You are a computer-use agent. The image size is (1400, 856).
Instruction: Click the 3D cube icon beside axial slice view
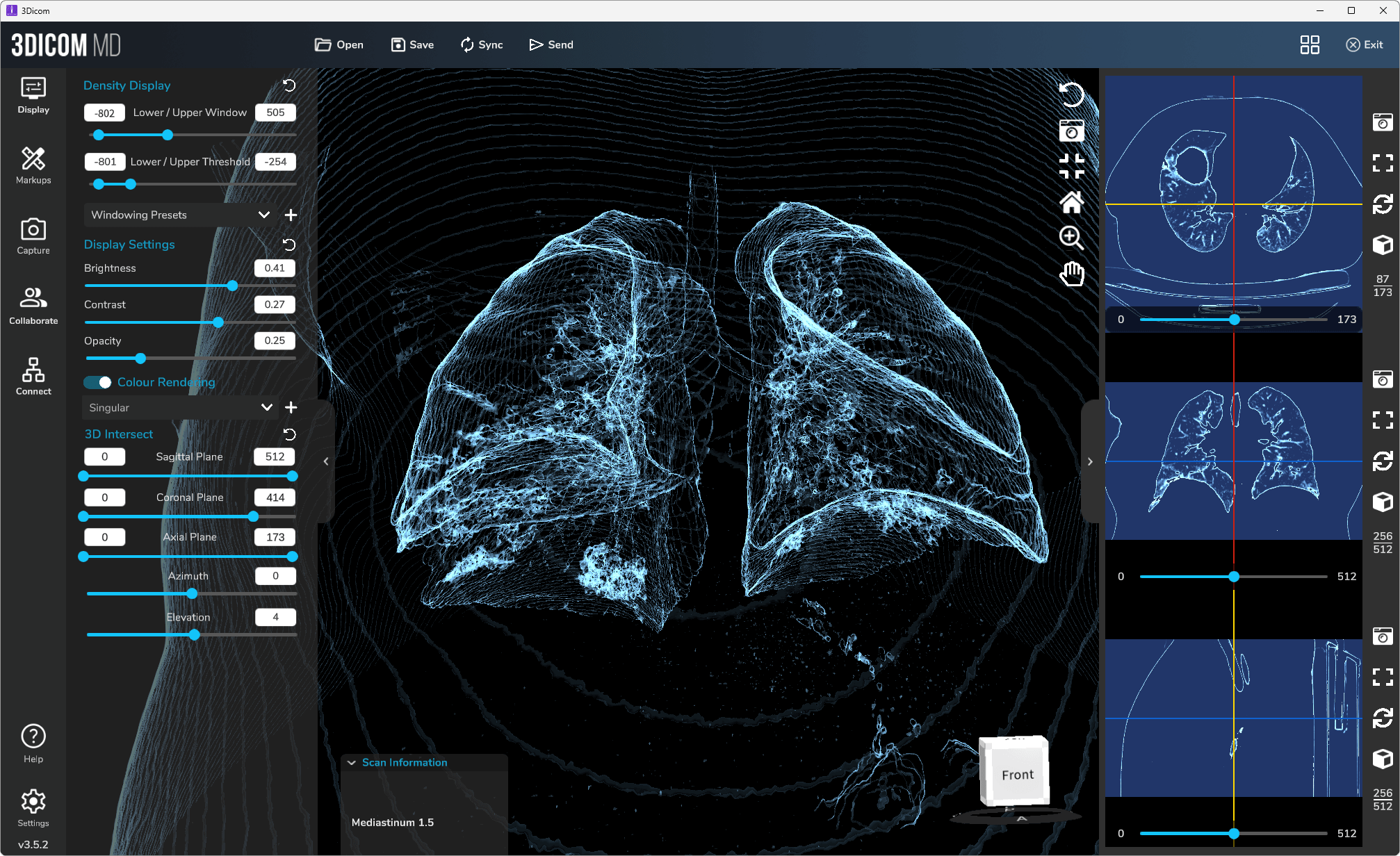[x=1383, y=245]
